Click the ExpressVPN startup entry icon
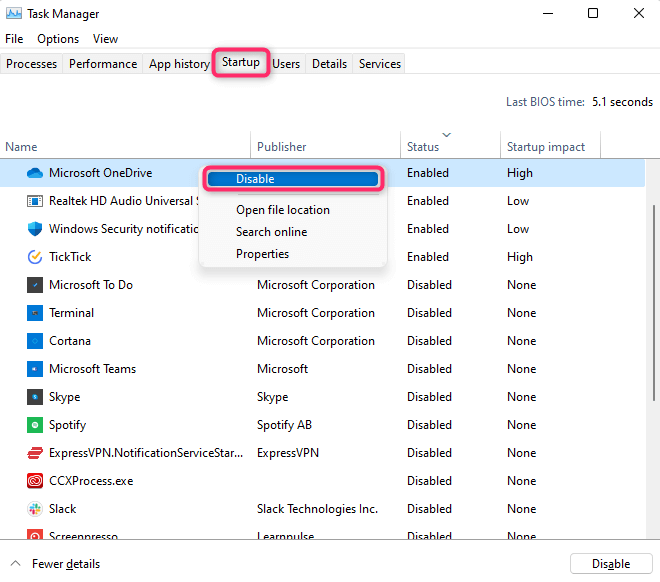 pyautogui.click(x=35, y=453)
